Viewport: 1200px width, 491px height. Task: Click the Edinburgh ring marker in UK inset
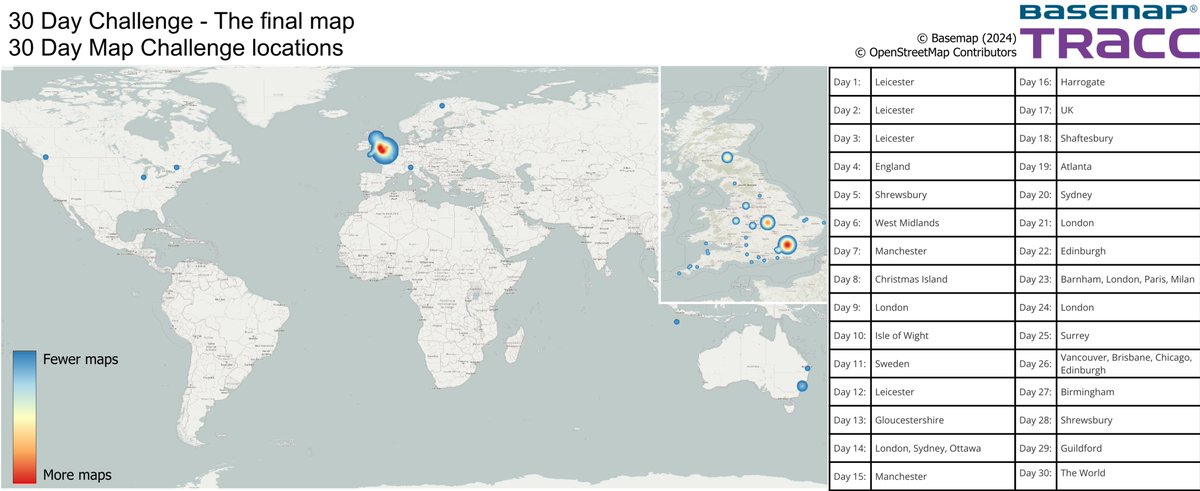[727, 157]
